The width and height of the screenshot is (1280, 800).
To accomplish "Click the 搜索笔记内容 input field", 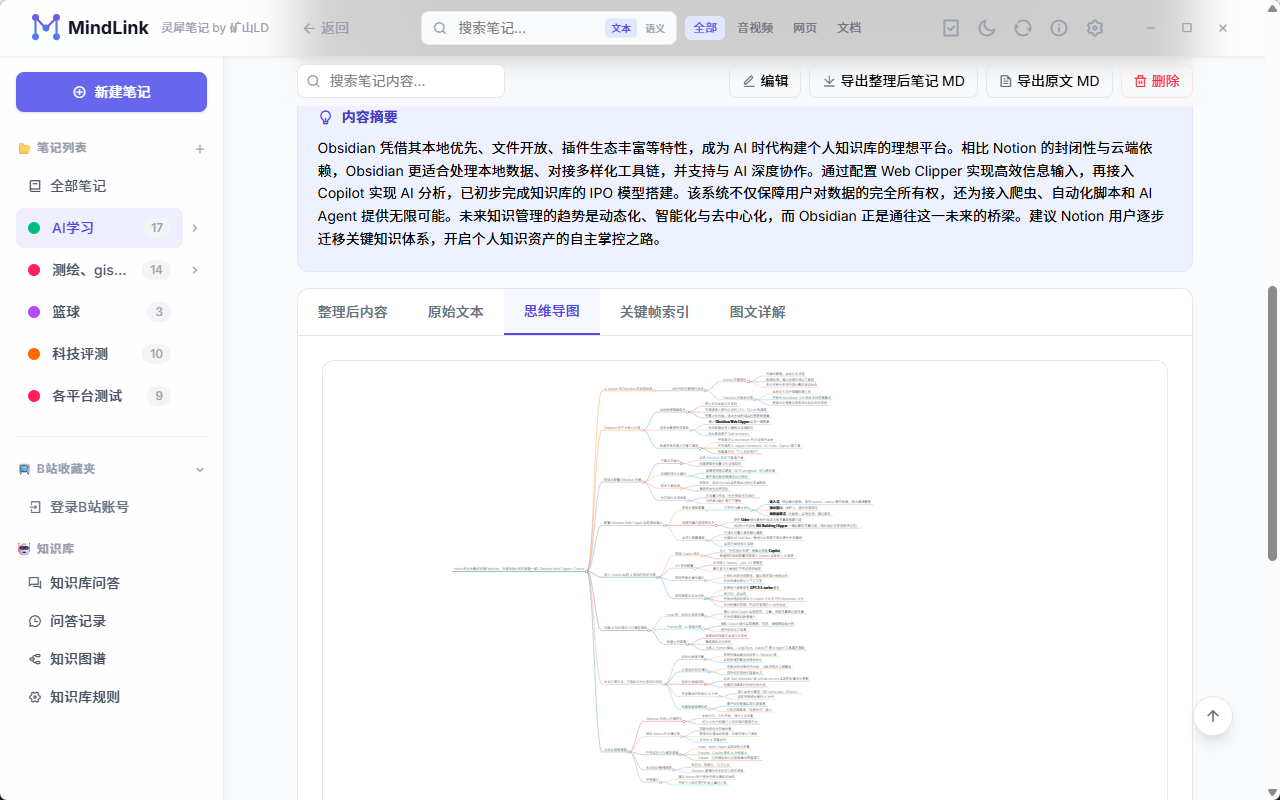I will tap(401, 81).
